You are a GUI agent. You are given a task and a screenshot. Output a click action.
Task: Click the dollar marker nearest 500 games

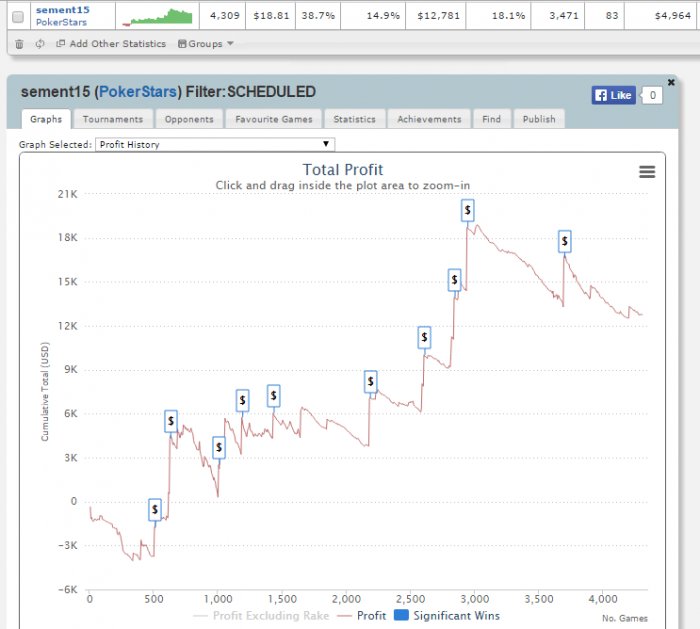[154, 509]
